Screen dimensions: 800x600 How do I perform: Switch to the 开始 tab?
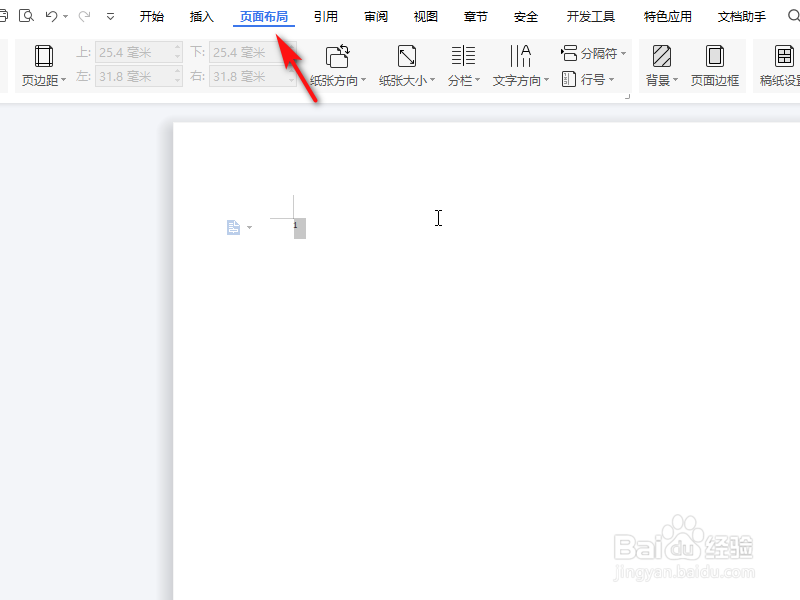click(152, 17)
